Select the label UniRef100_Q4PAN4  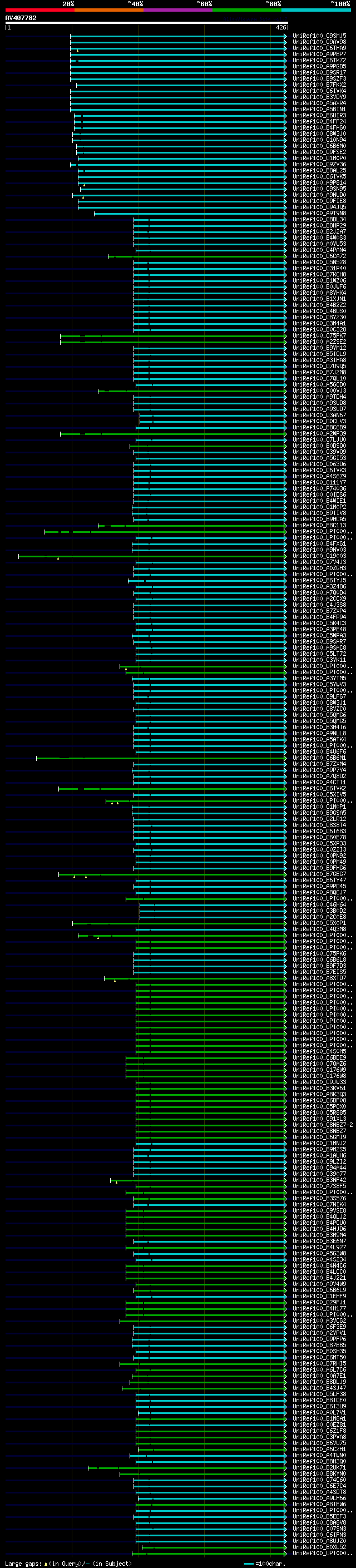[x=319, y=250]
